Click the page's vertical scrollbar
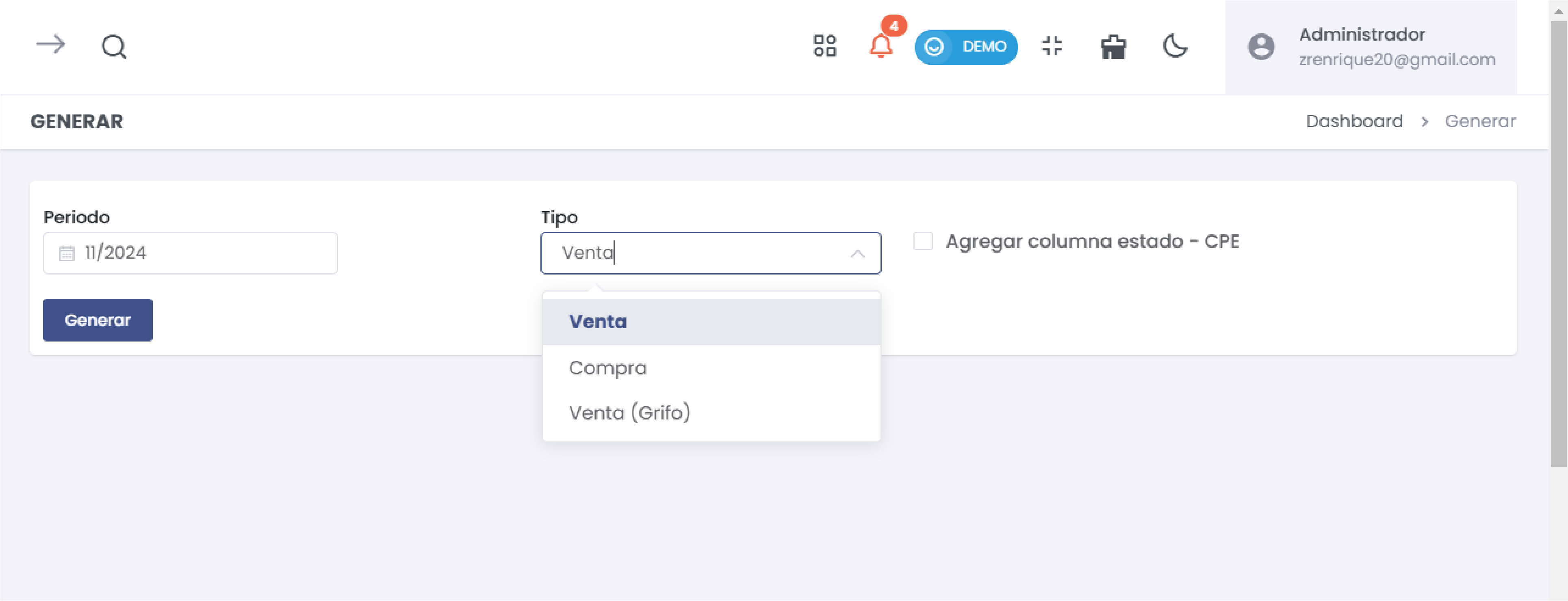Viewport: 1568px width, 601px height. pyautogui.click(x=1558, y=243)
